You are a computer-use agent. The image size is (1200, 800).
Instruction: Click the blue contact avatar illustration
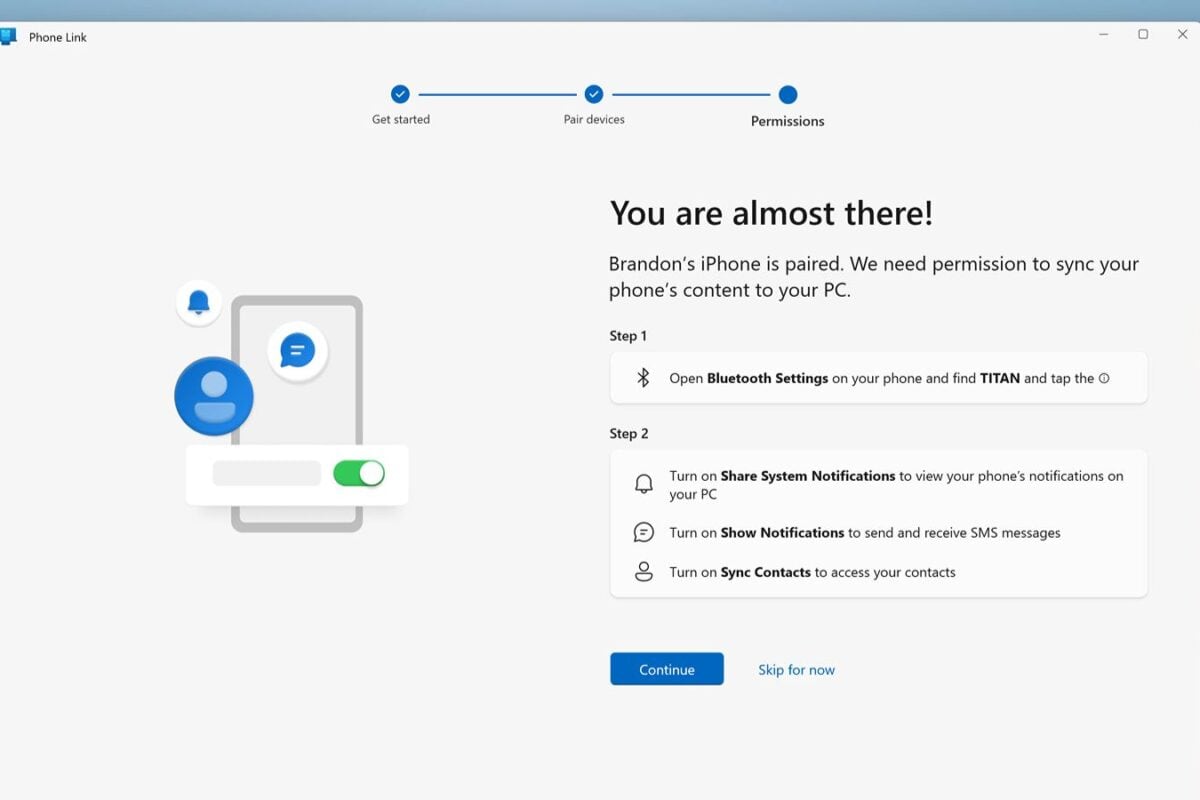coord(214,396)
